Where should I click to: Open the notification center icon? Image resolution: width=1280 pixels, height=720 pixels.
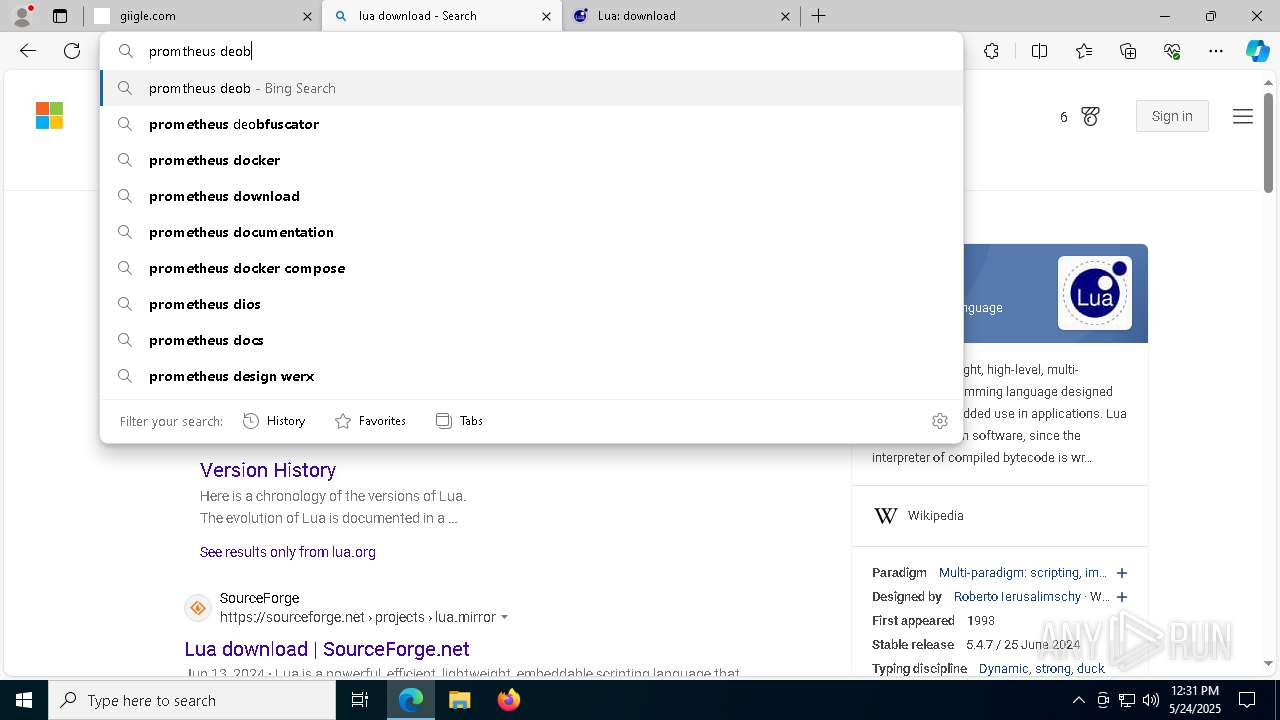[1247, 700]
